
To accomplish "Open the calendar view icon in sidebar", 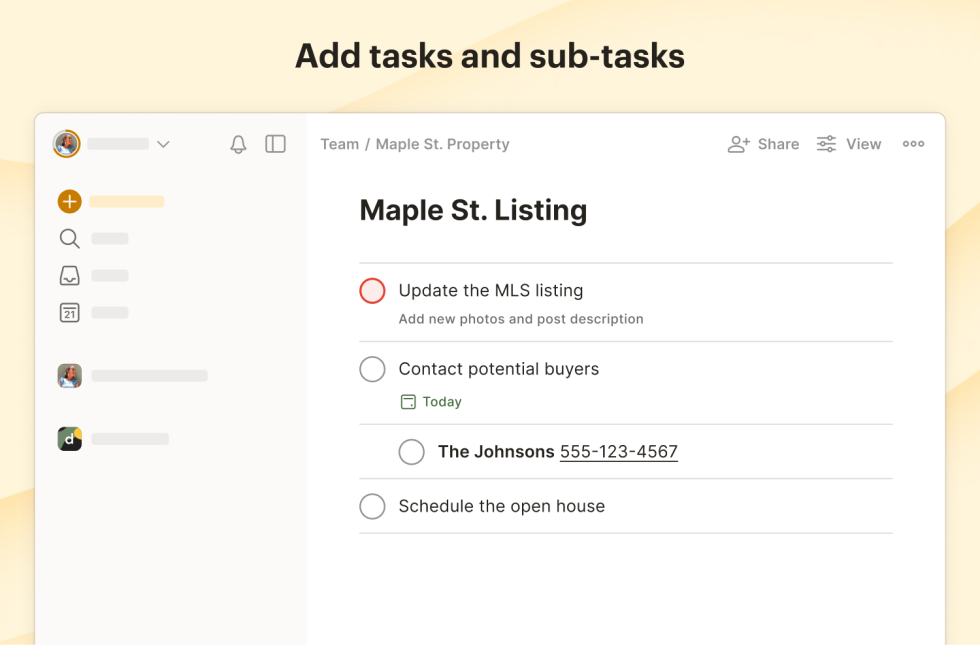I will coord(69,312).
